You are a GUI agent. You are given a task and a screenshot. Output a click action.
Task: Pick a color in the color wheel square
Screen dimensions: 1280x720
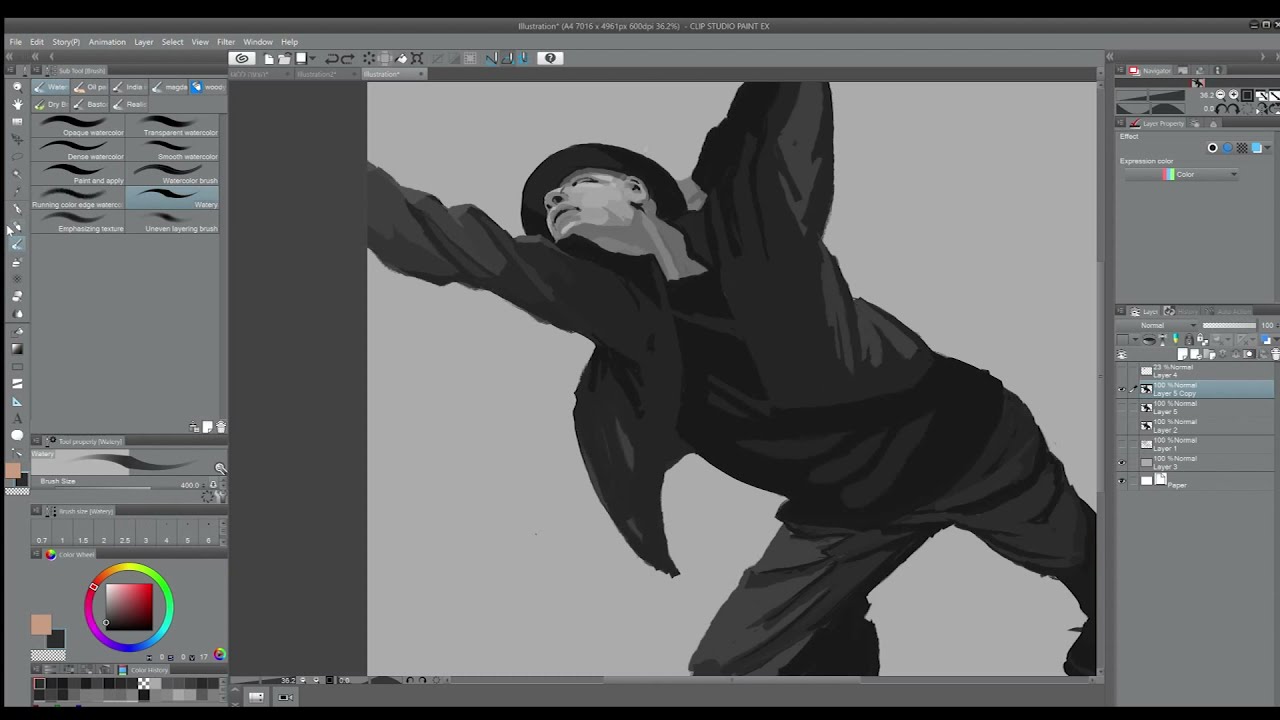130,606
